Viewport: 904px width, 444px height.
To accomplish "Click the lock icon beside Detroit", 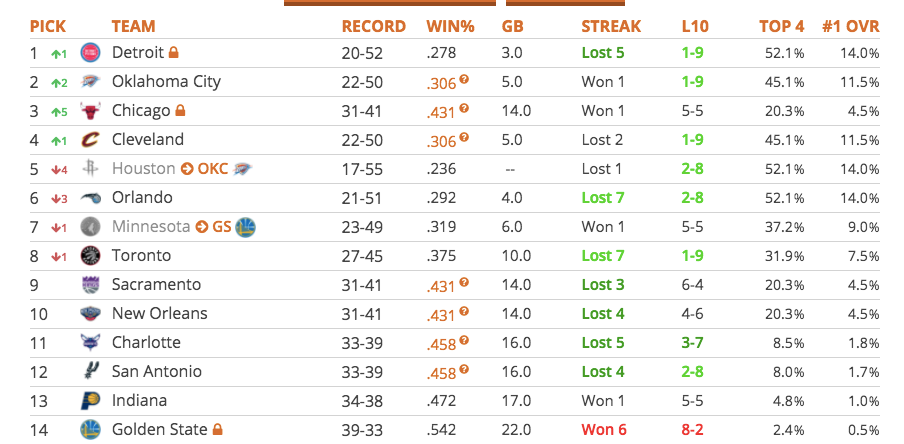I will coord(173,52).
